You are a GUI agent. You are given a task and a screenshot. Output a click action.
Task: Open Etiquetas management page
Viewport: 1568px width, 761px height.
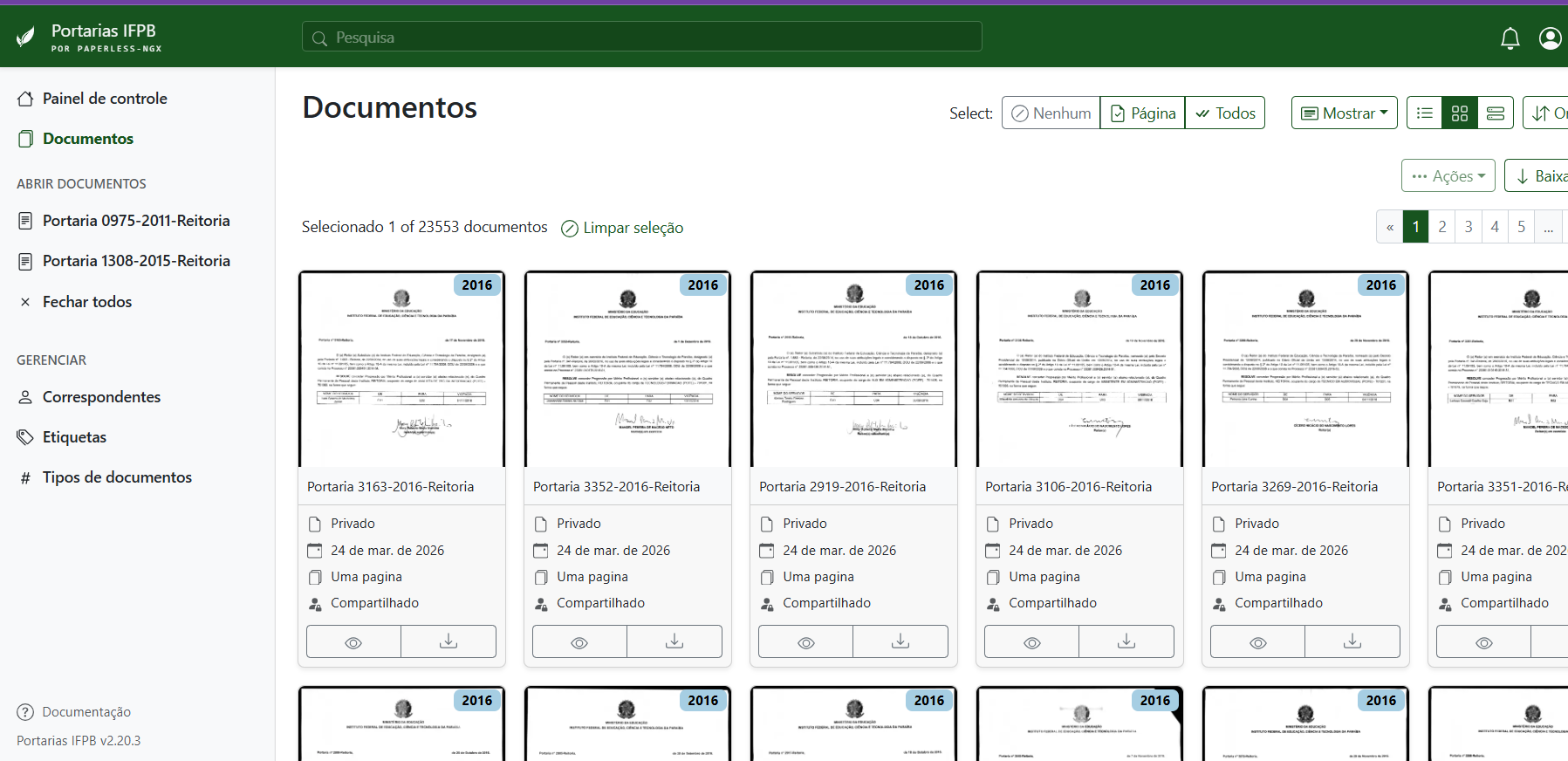tap(74, 437)
